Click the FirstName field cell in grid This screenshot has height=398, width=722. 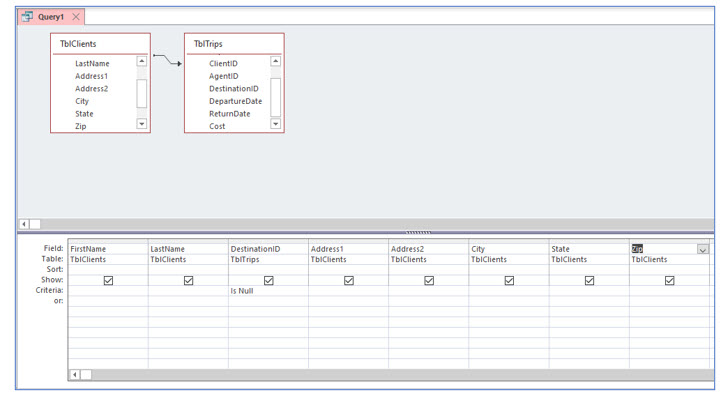pyautogui.click(x=108, y=249)
